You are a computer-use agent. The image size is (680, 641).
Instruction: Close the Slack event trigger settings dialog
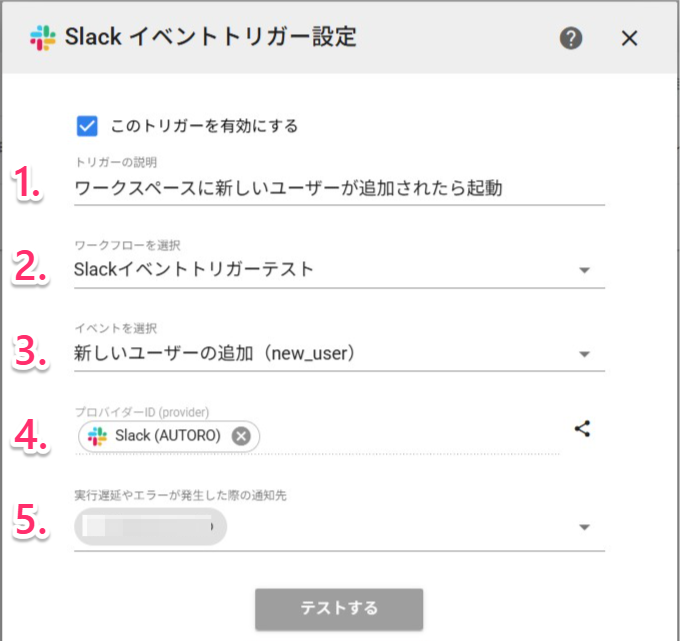coord(629,39)
